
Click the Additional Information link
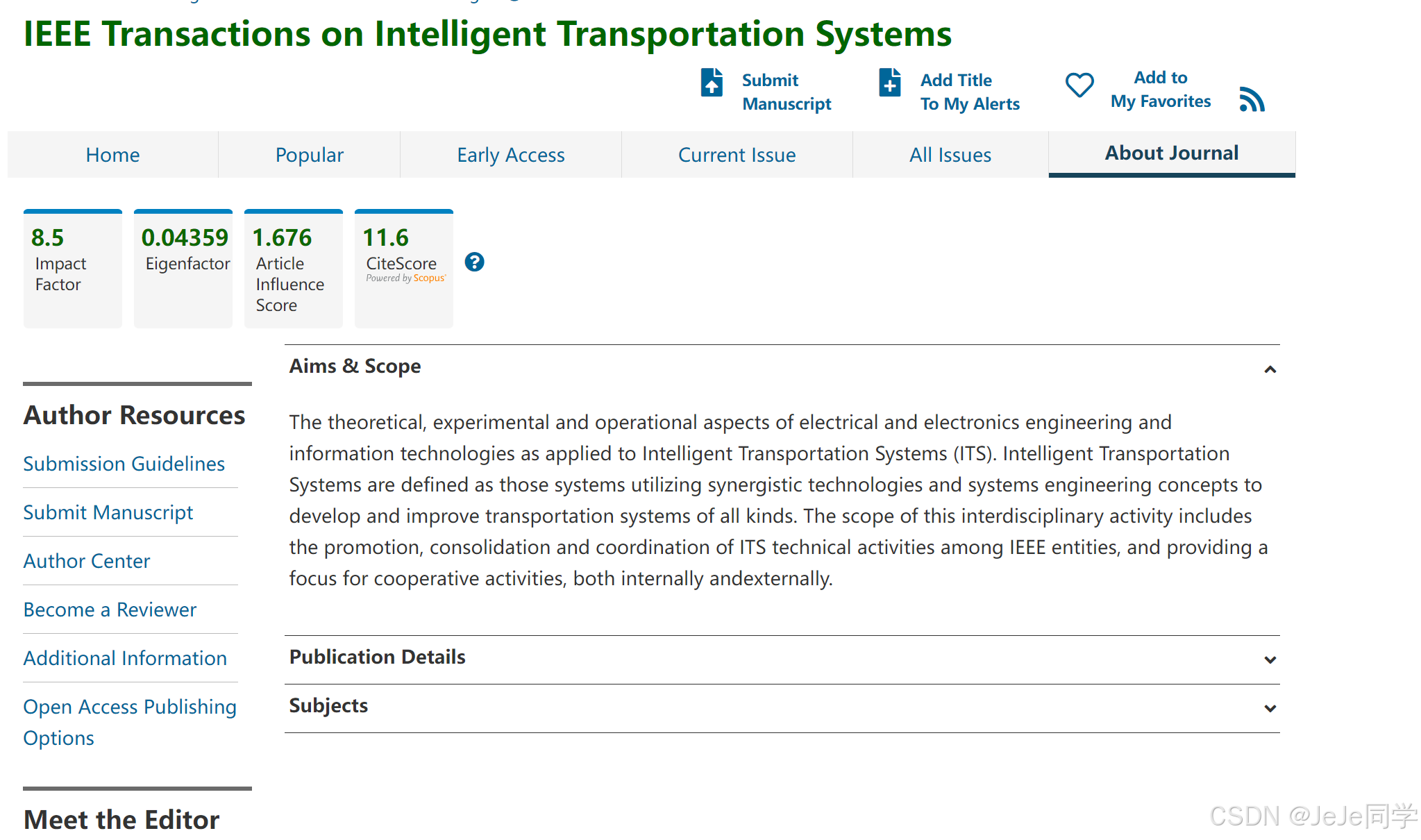point(125,658)
